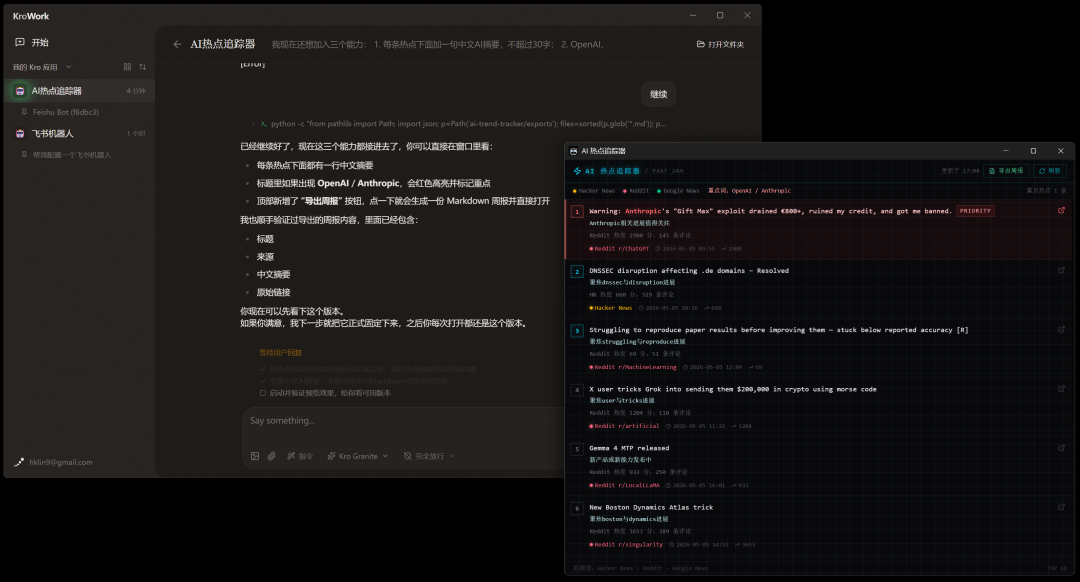Viewport: 1080px width, 582px height.
Task: Click the 等待用户回复 status heading
Action: coord(280,353)
